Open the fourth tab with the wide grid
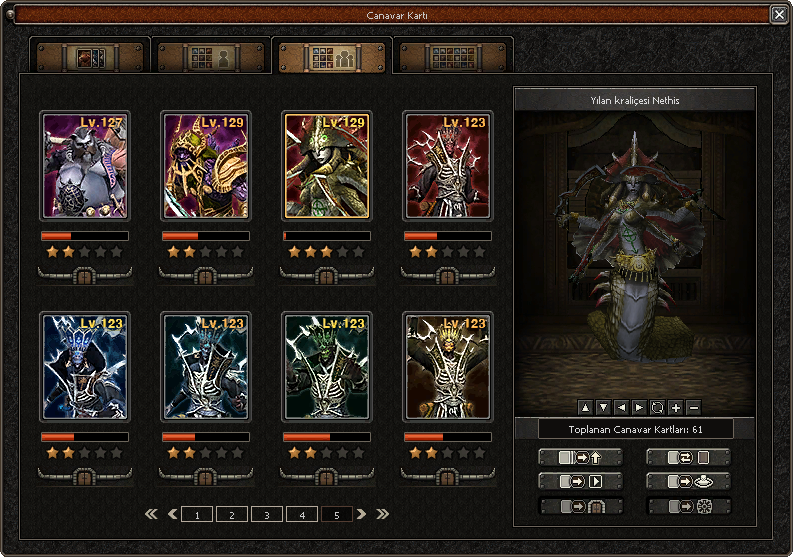This screenshot has height=557, width=793. click(x=454, y=57)
